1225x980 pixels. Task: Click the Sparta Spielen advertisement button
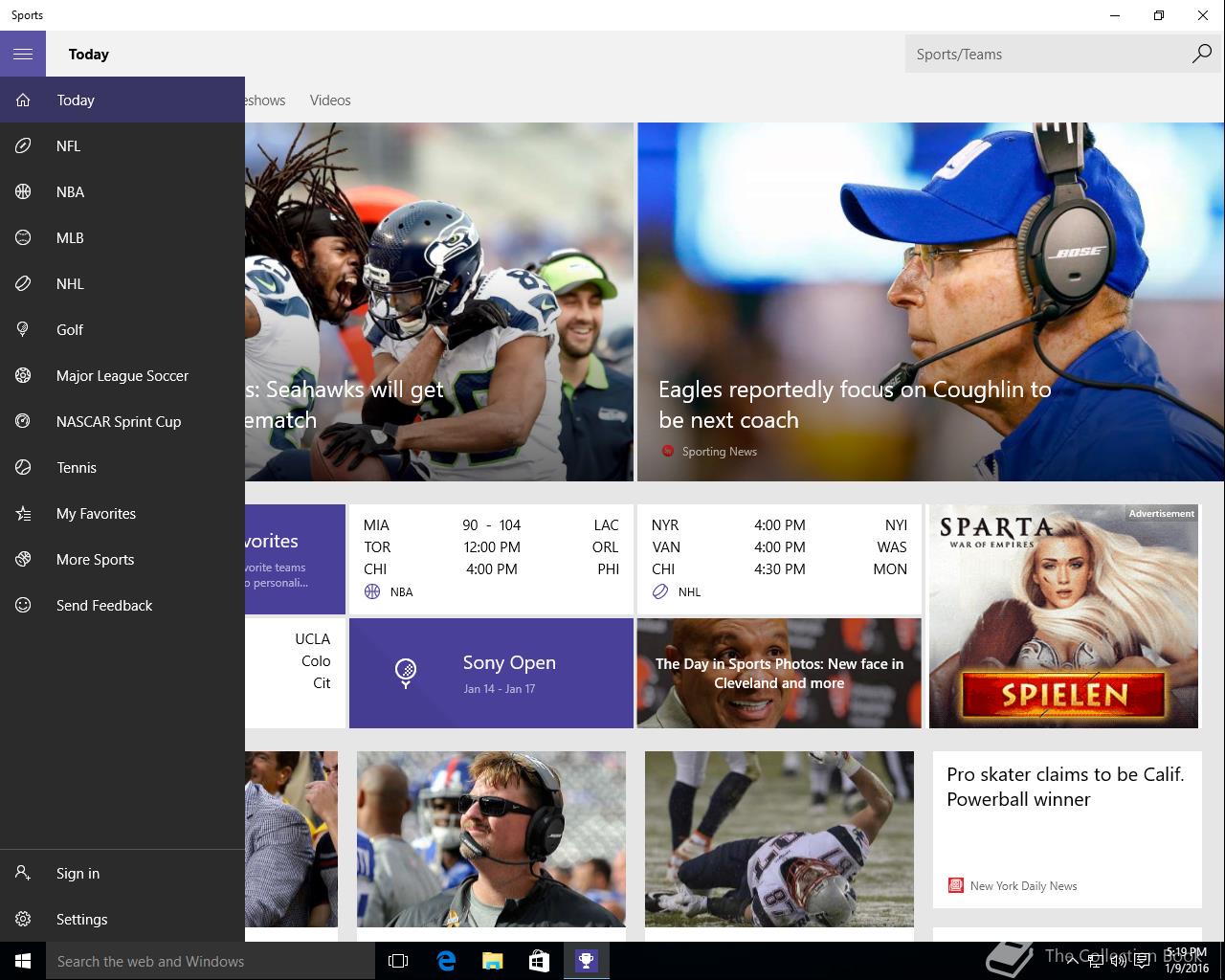(1063, 695)
